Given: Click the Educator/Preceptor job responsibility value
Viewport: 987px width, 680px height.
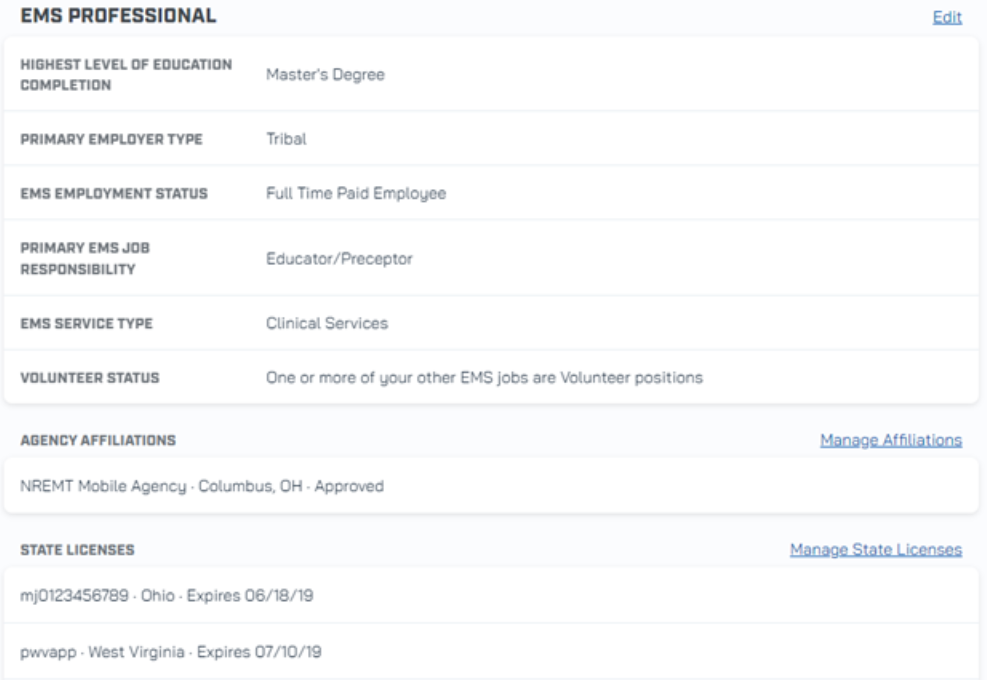Looking at the screenshot, I should [339, 259].
